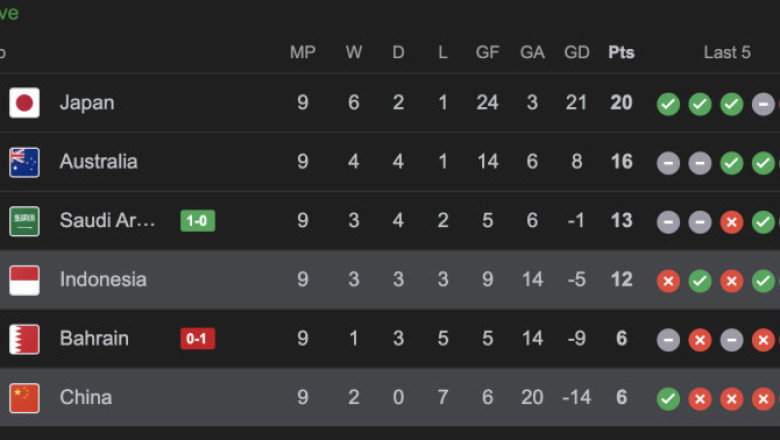780x440 pixels.
Task: Open the Indonesia team name link
Action: [103, 279]
